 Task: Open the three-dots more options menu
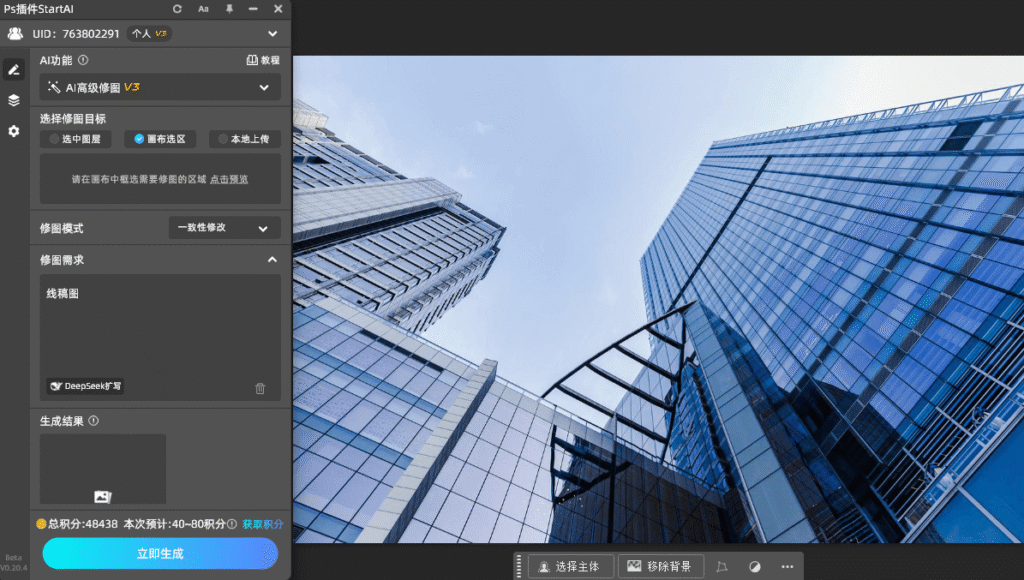[787, 567]
